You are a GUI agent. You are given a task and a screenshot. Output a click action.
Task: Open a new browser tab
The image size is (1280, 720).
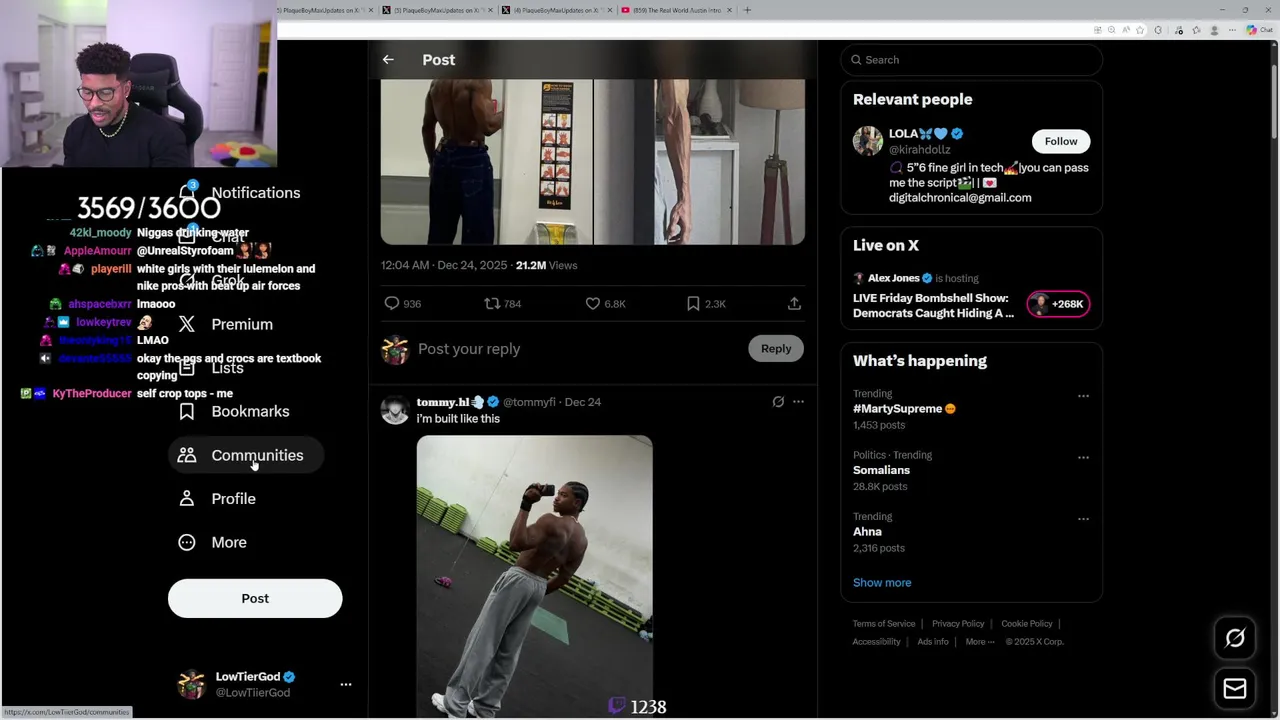point(747,10)
